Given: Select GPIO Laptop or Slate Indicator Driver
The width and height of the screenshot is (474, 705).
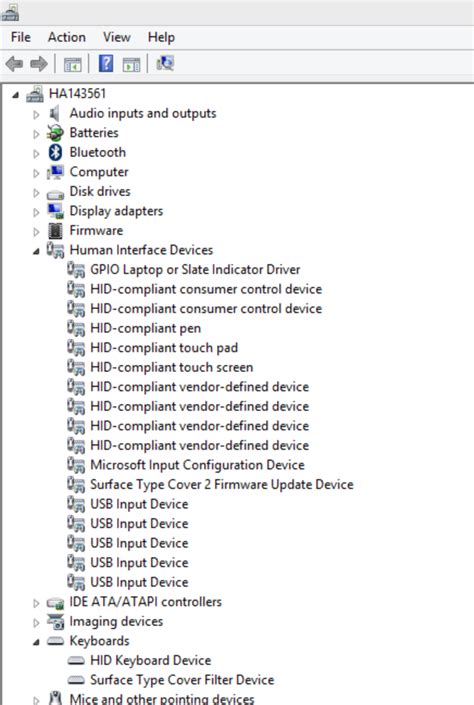Looking at the screenshot, I should [x=195, y=269].
